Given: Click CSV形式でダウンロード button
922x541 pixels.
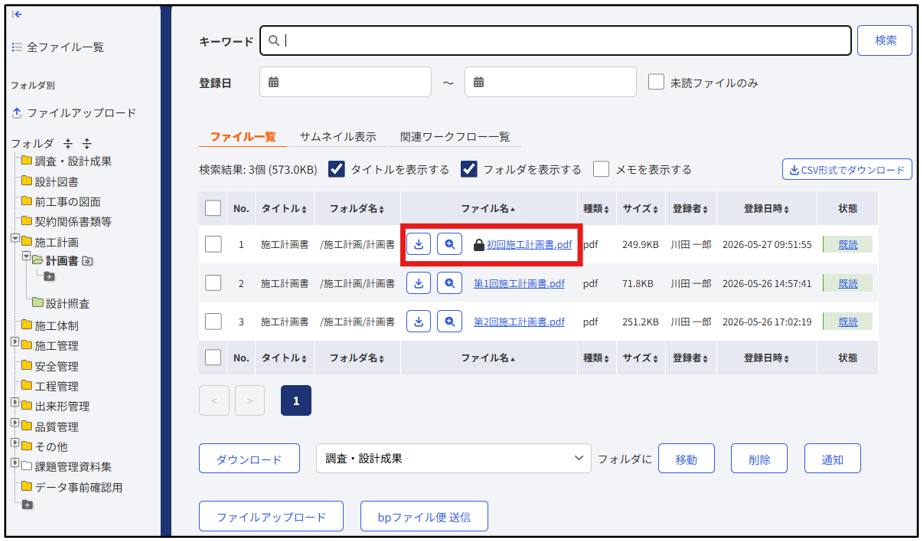Looking at the screenshot, I should pyautogui.click(x=847, y=170).
